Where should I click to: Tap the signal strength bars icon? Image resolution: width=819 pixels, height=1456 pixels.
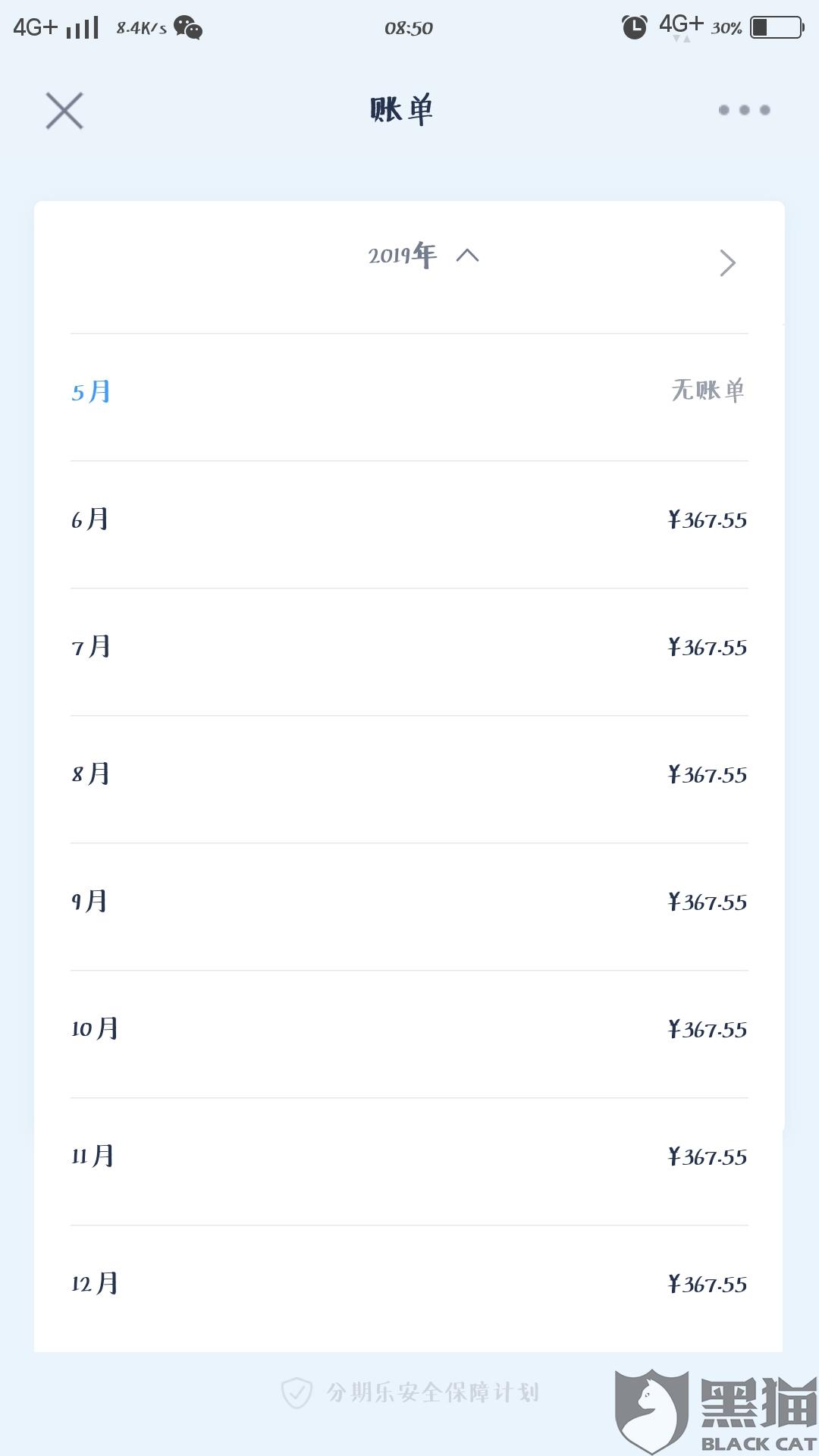[82, 29]
